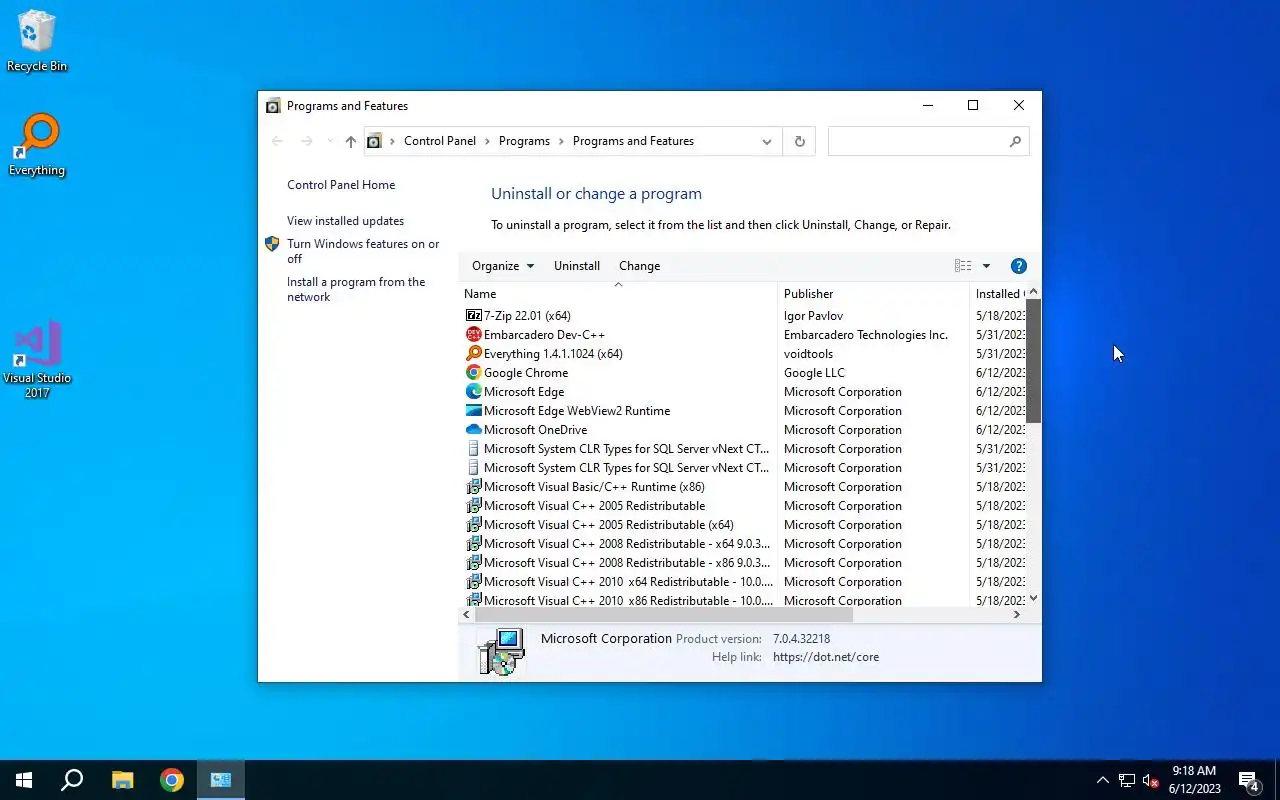Click product version 7.0.4.32218 text
1280x800 pixels.
801,639
